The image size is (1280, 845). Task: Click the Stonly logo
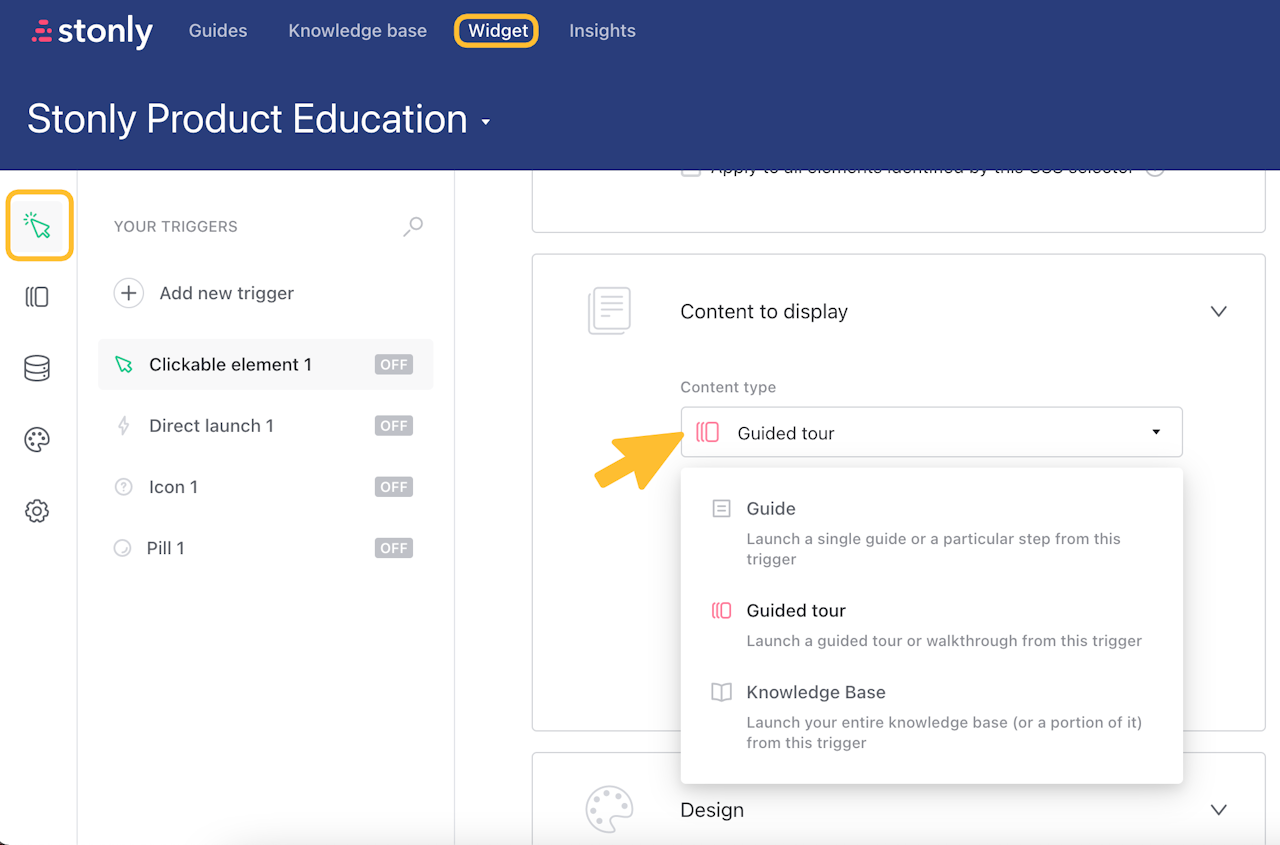coord(92,32)
